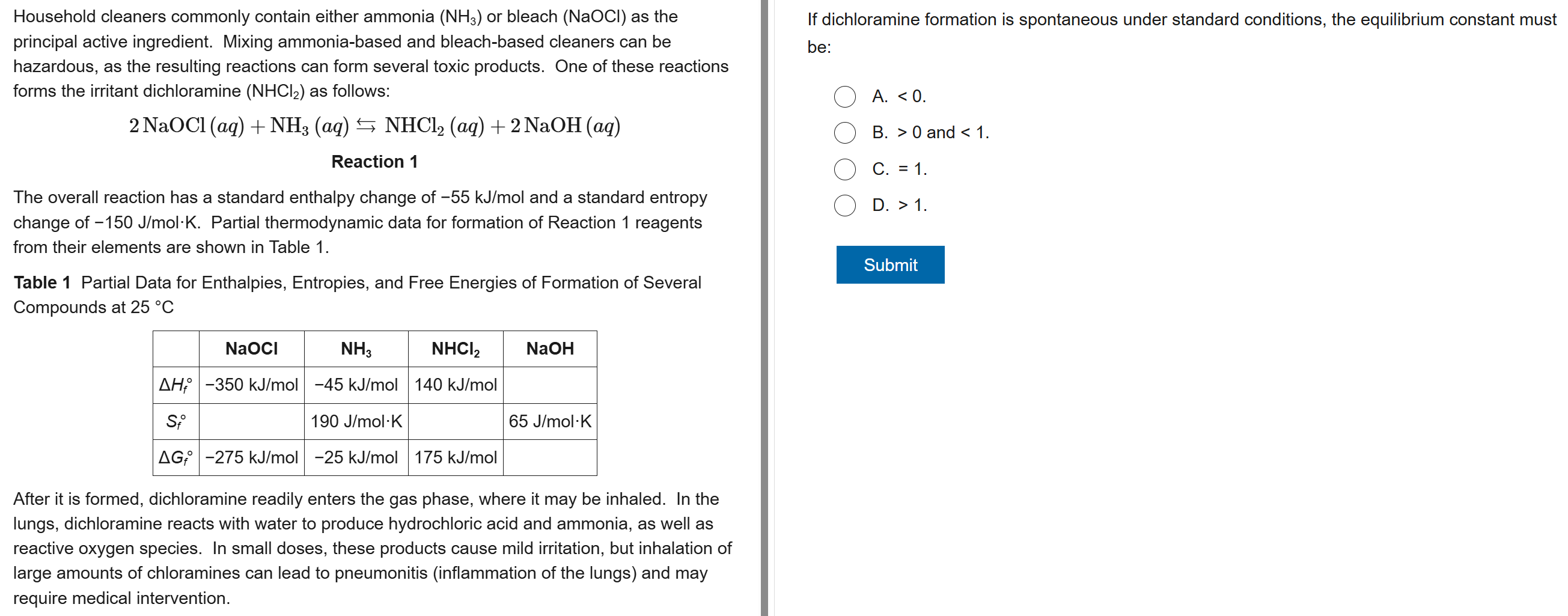Click answer text '> 1.'
This screenshot has width=1568, height=616.
click(912, 205)
